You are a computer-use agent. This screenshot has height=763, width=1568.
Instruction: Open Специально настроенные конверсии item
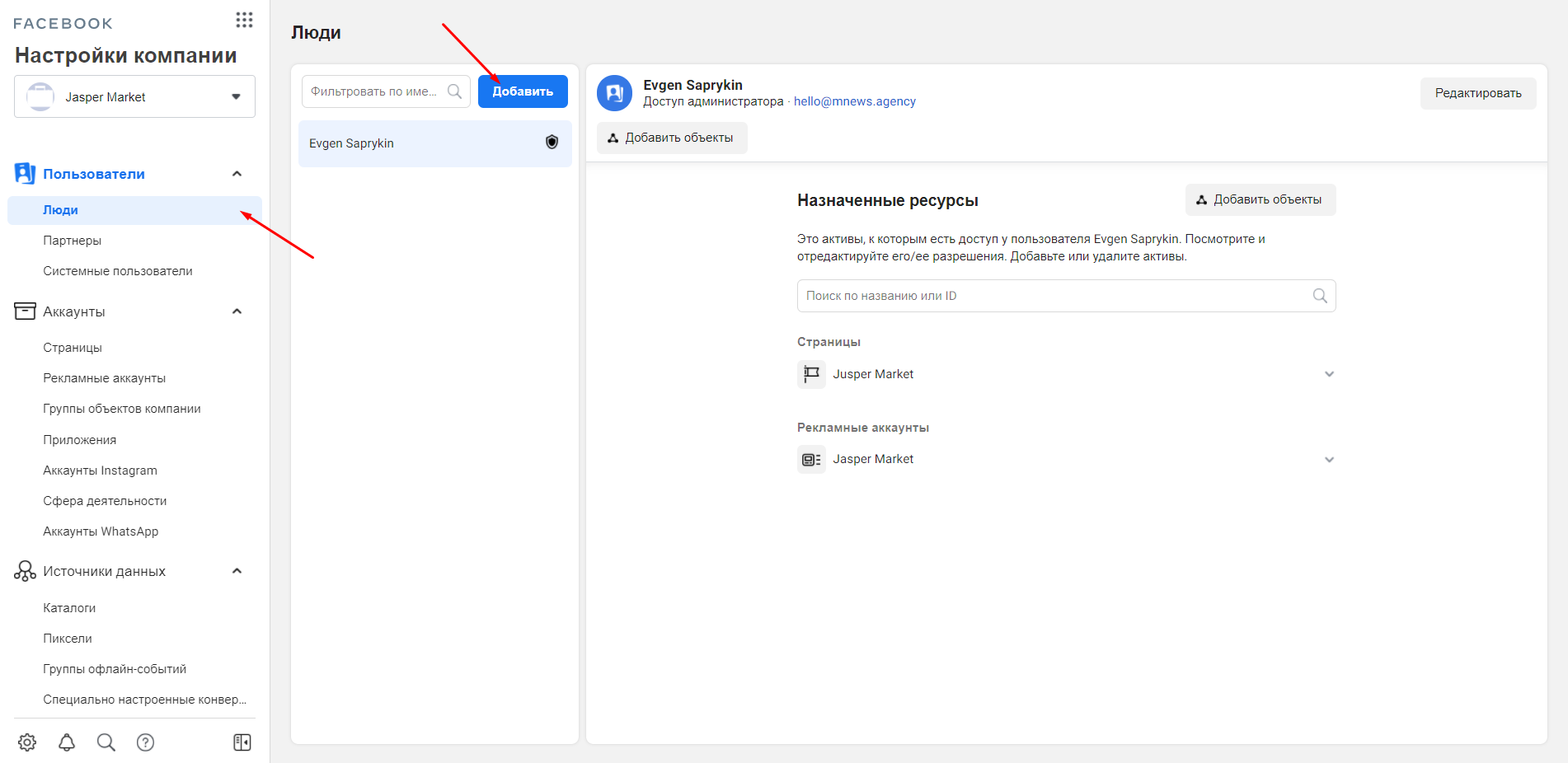(145, 700)
